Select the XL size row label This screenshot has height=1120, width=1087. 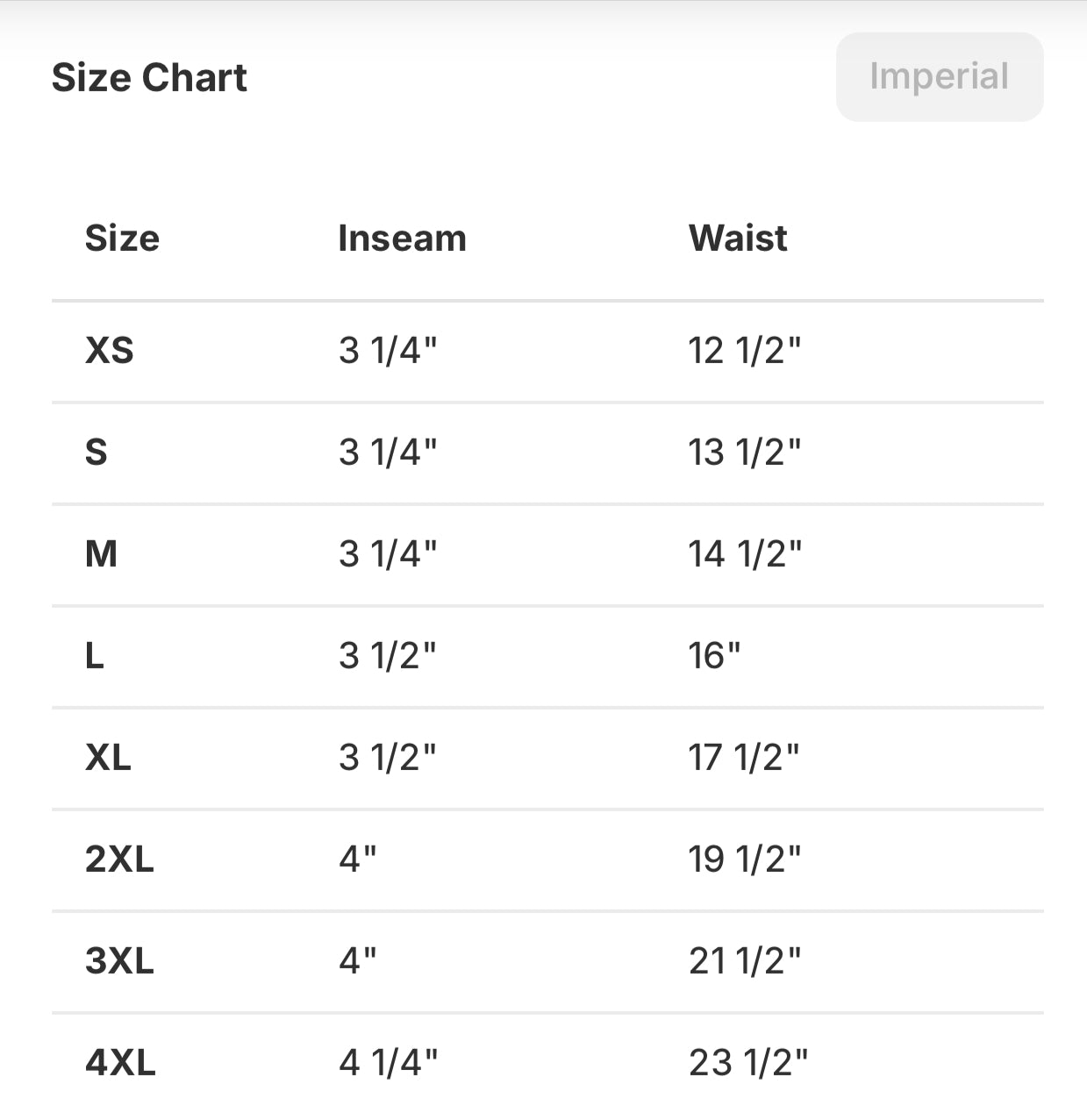(108, 758)
